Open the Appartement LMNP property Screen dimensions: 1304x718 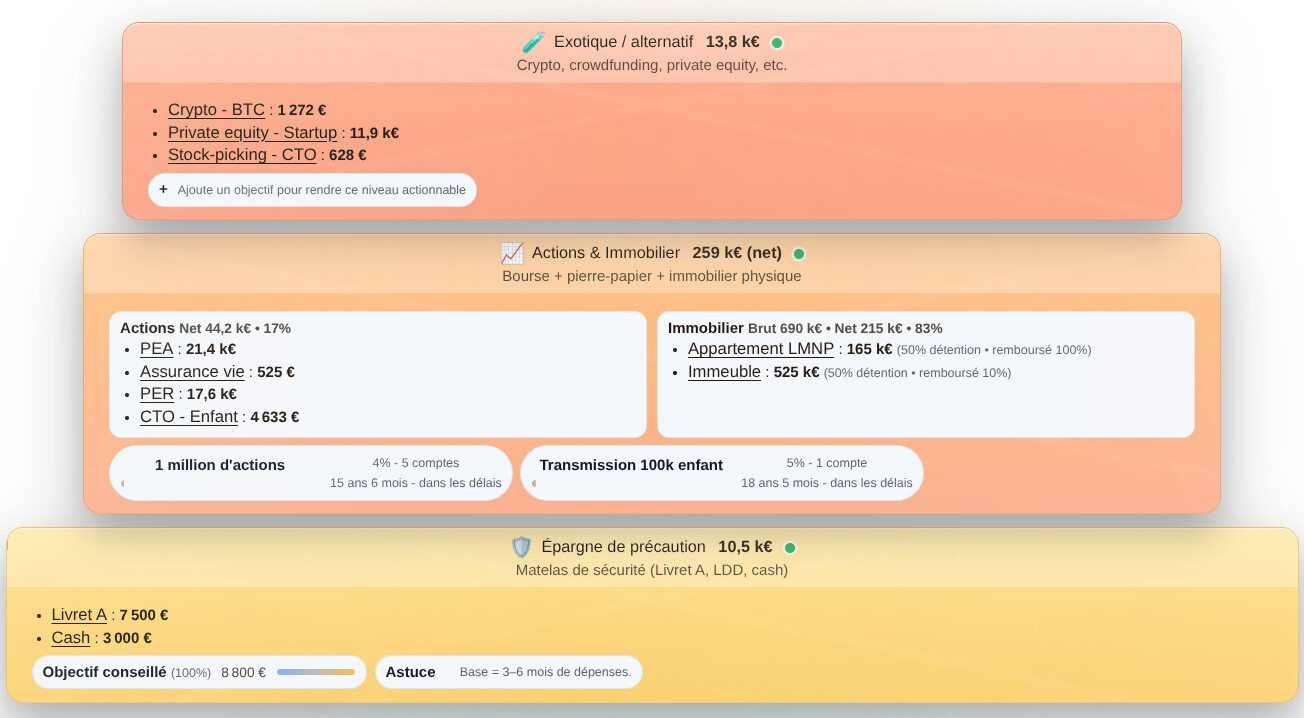click(x=760, y=349)
